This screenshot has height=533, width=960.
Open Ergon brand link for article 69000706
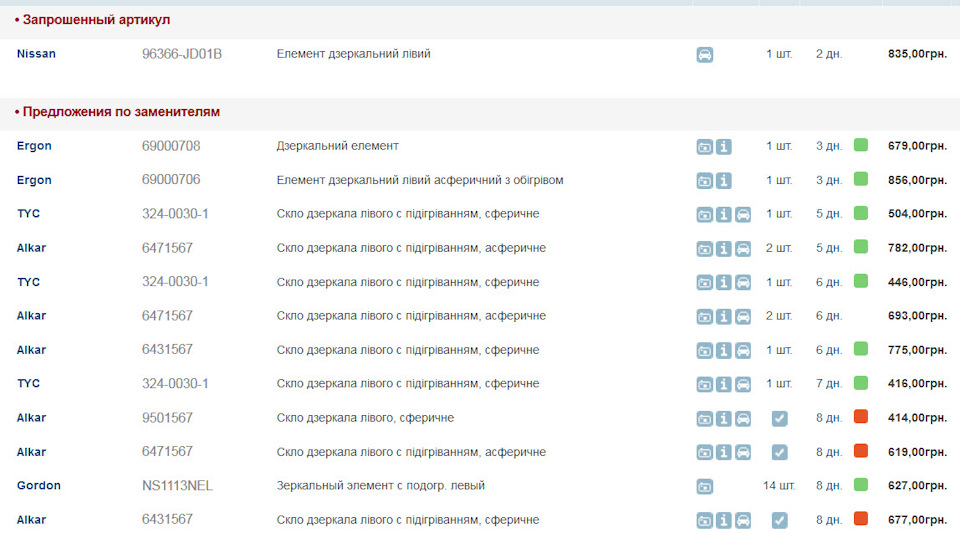click(x=34, y=181)
